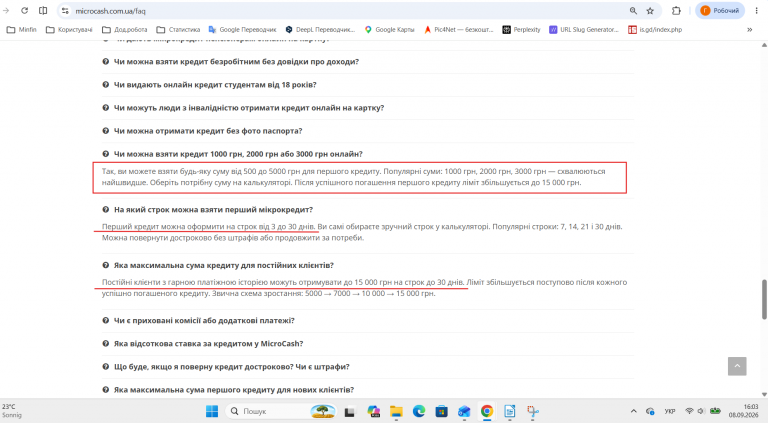
Task: Open the weather widget showing 23°C
Action: (x=12, y=411)
